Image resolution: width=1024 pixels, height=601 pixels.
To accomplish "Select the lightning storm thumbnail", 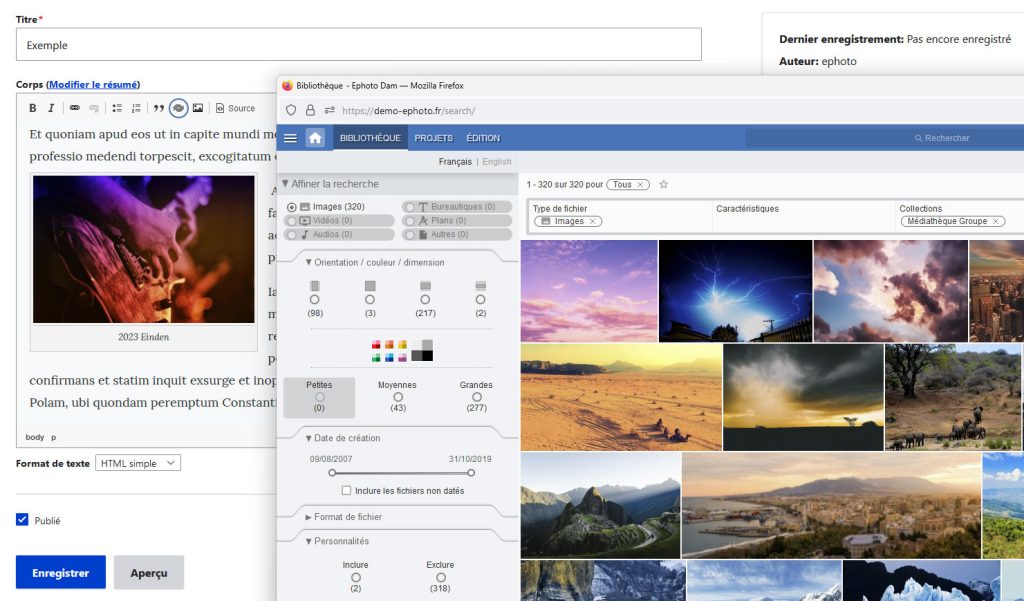I will (x=735, y=291).
